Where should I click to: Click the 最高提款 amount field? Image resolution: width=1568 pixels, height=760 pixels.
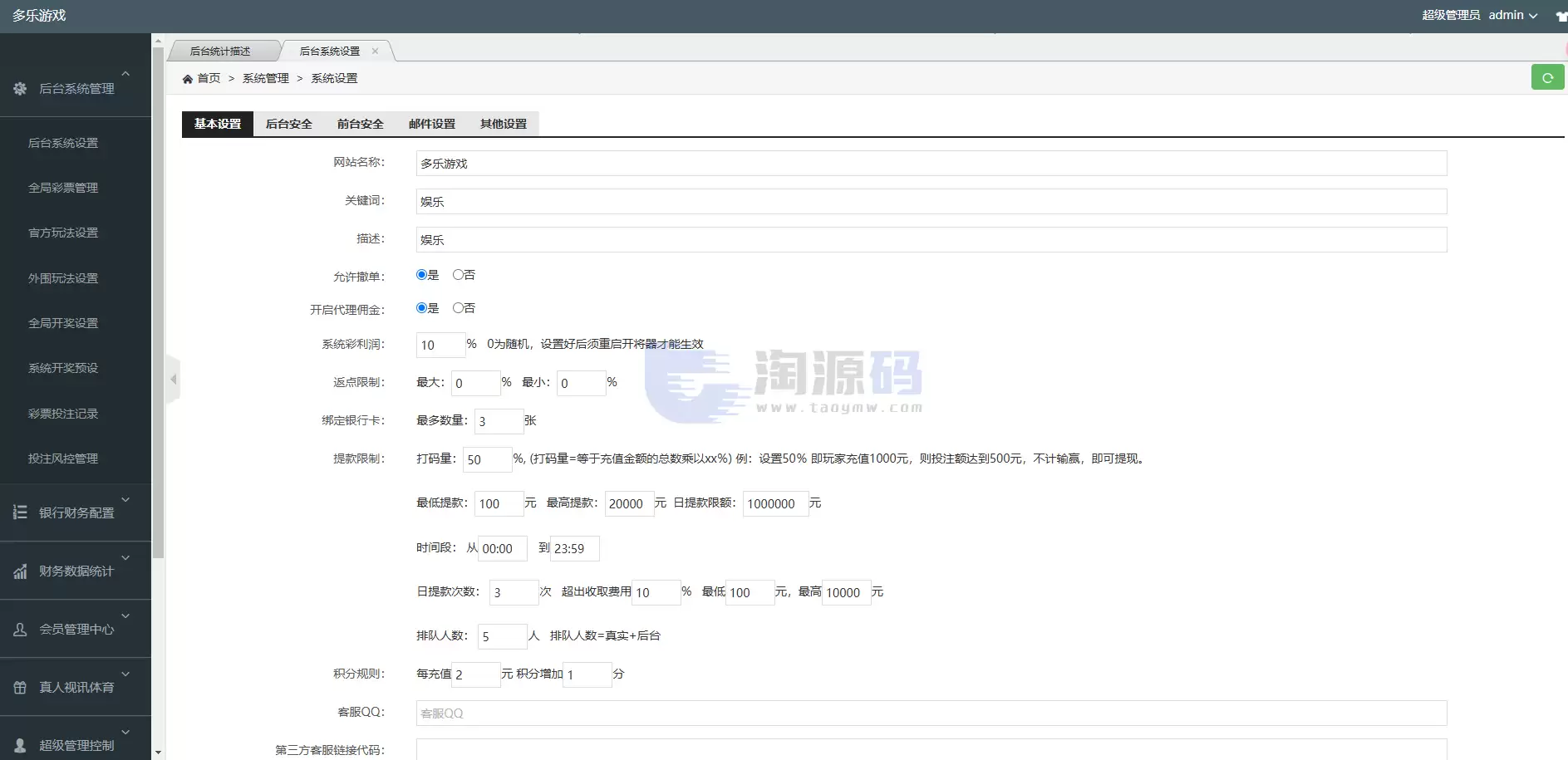pyautogui.click(x=629, y=503)
